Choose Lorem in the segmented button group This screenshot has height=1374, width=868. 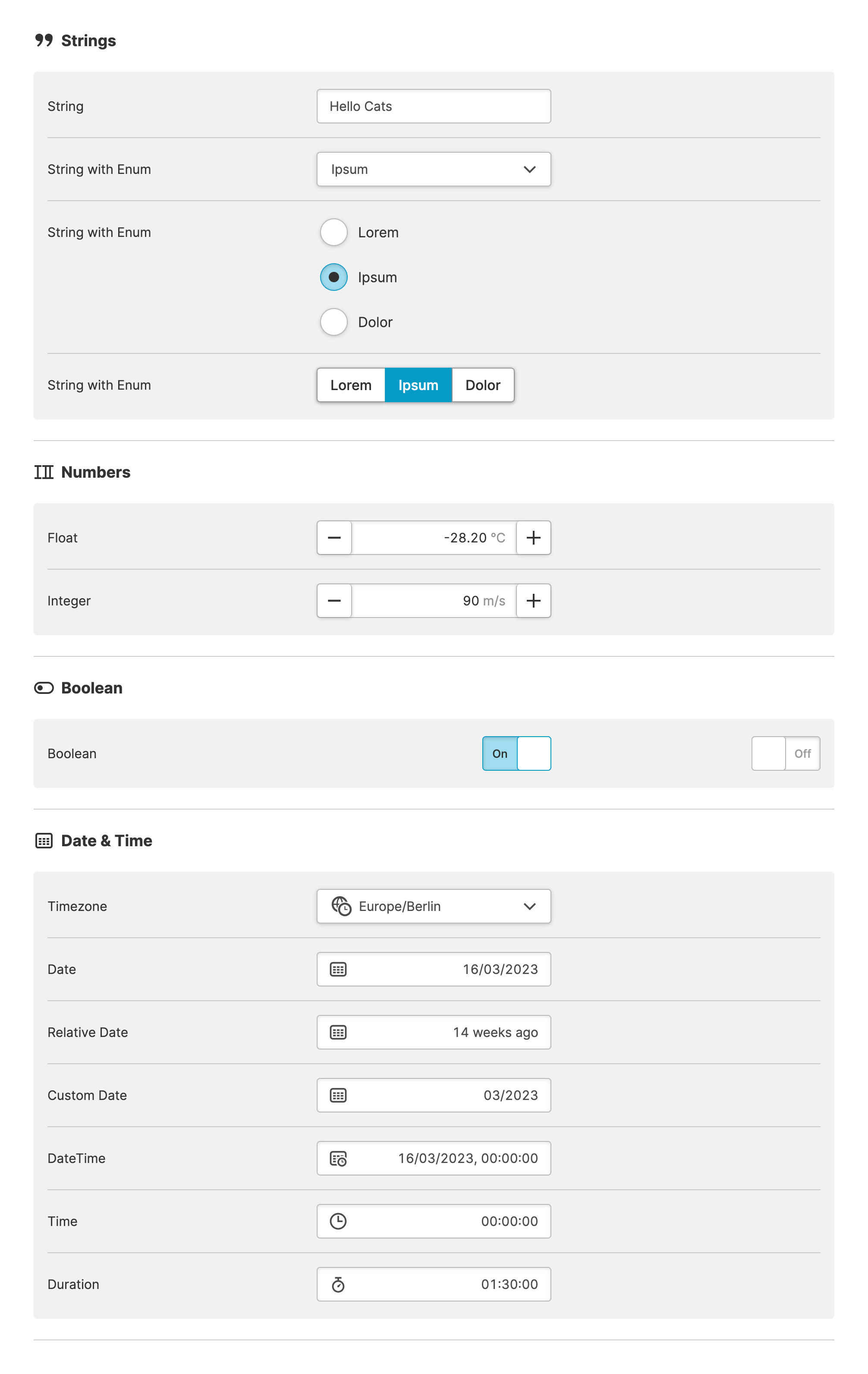(351, 385)
